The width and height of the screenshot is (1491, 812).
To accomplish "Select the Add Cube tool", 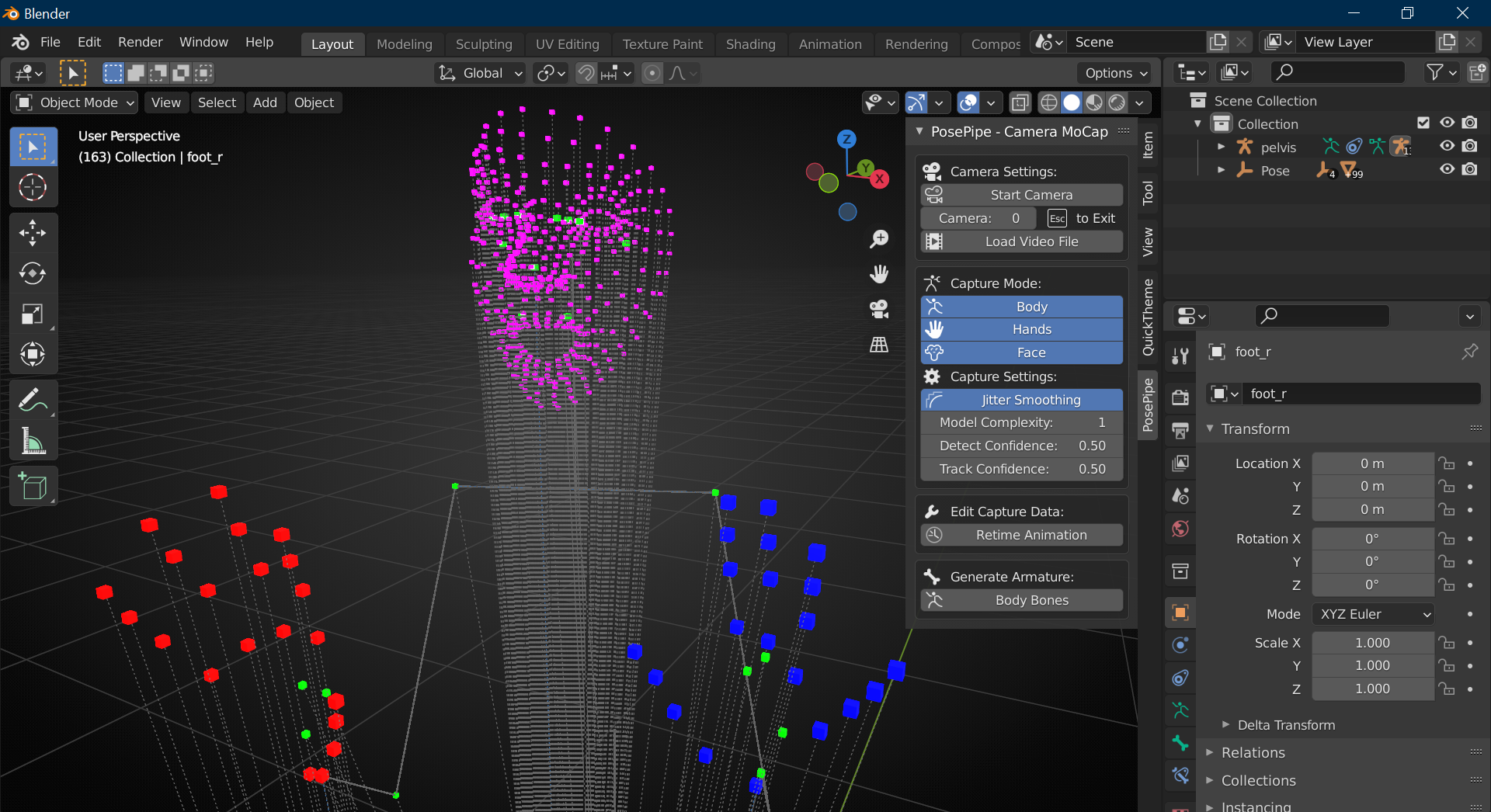I will point(33,487).
